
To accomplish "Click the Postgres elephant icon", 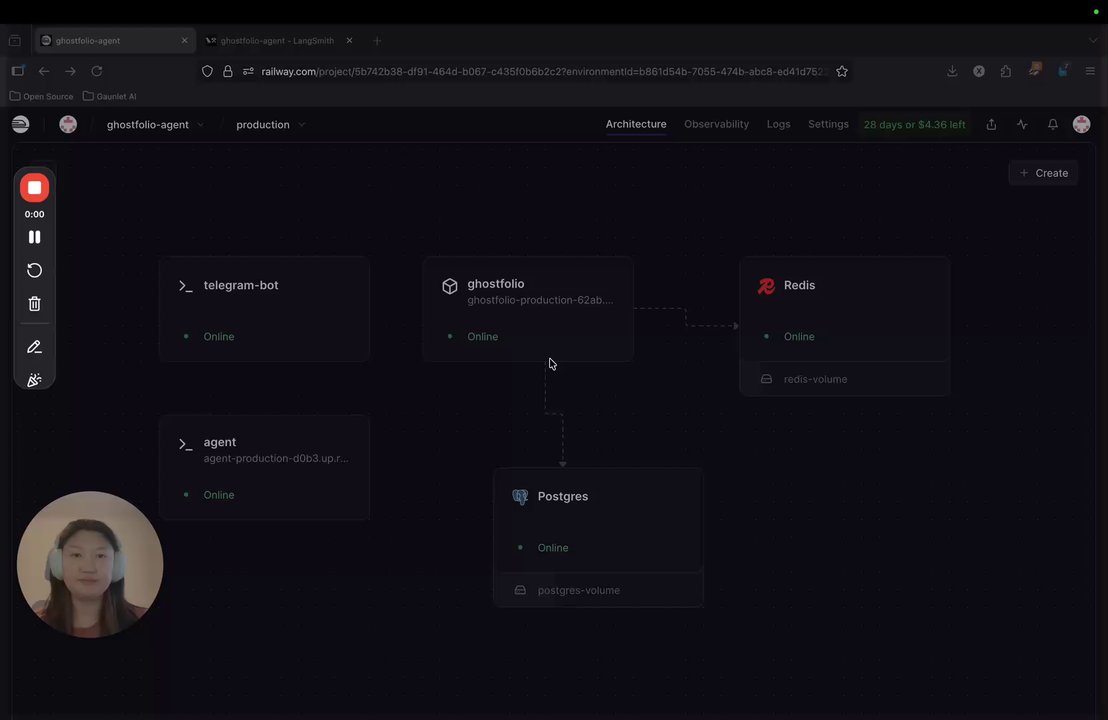I will click(520, 497).
